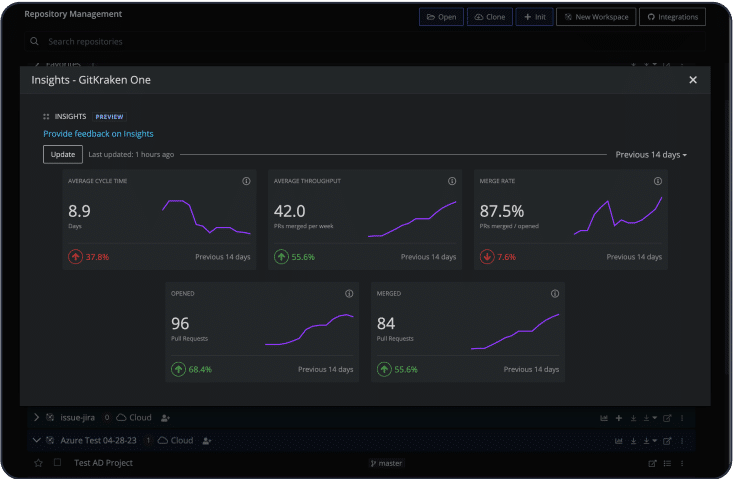This screenshot has height=479, width=733.
Task: Open external-link icon on Azure Test row
Action: (667, 441)
